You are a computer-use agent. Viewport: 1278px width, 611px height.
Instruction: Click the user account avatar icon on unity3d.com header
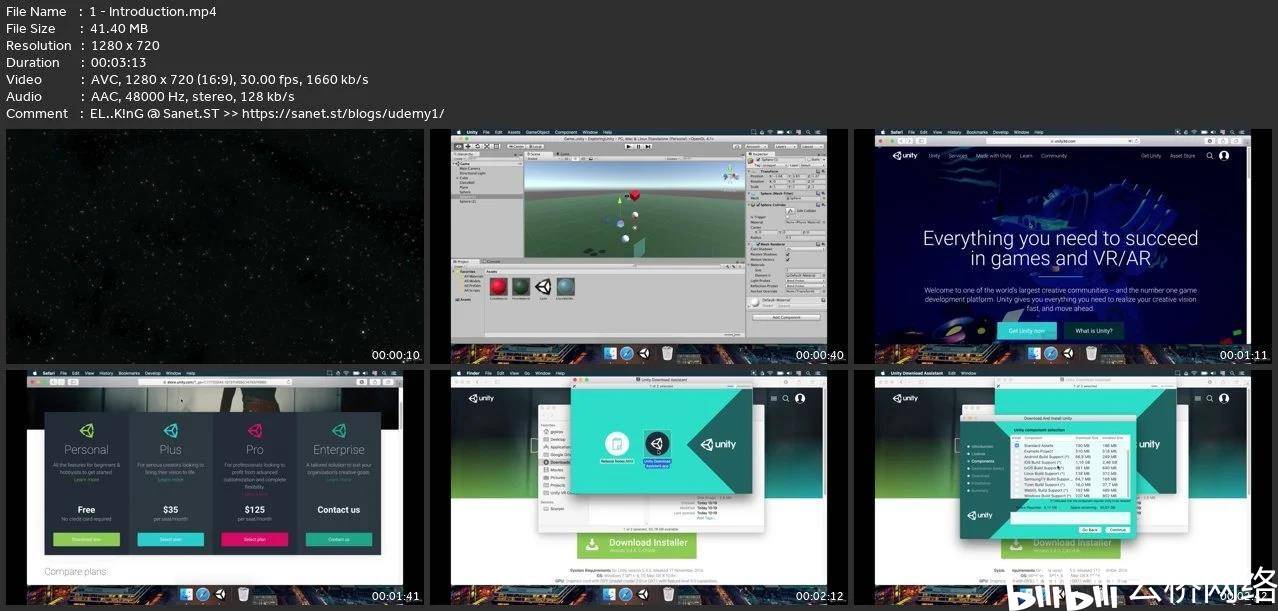click(x=1224, y=156)
